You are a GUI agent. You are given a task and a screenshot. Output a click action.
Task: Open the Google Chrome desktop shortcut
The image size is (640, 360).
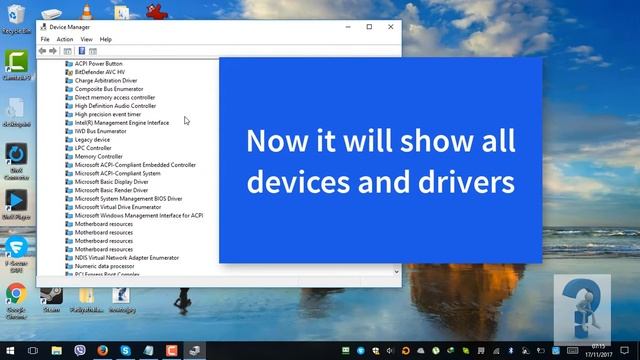pos(16,300)
